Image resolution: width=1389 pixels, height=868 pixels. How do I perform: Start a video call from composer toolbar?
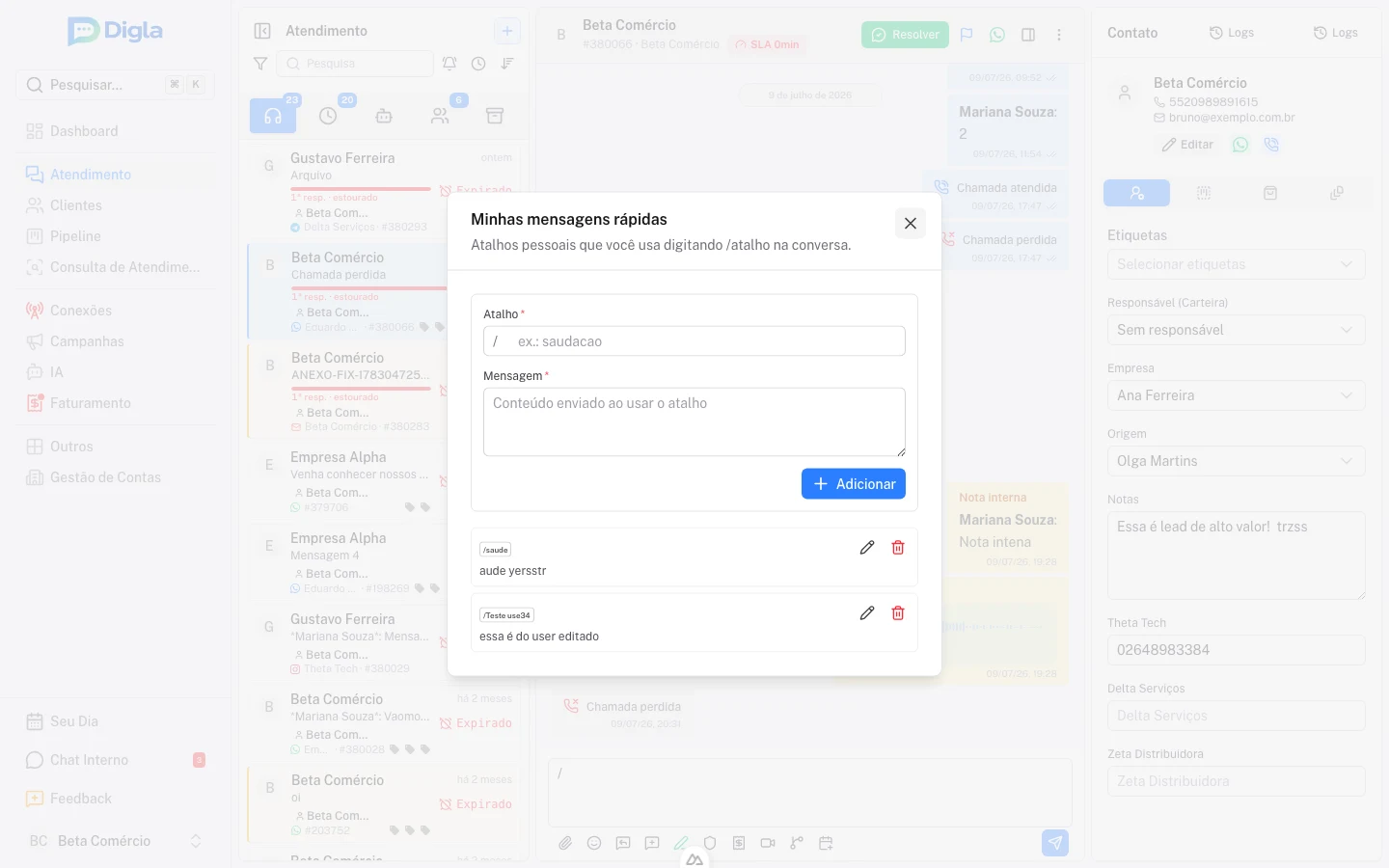point(768,843)
